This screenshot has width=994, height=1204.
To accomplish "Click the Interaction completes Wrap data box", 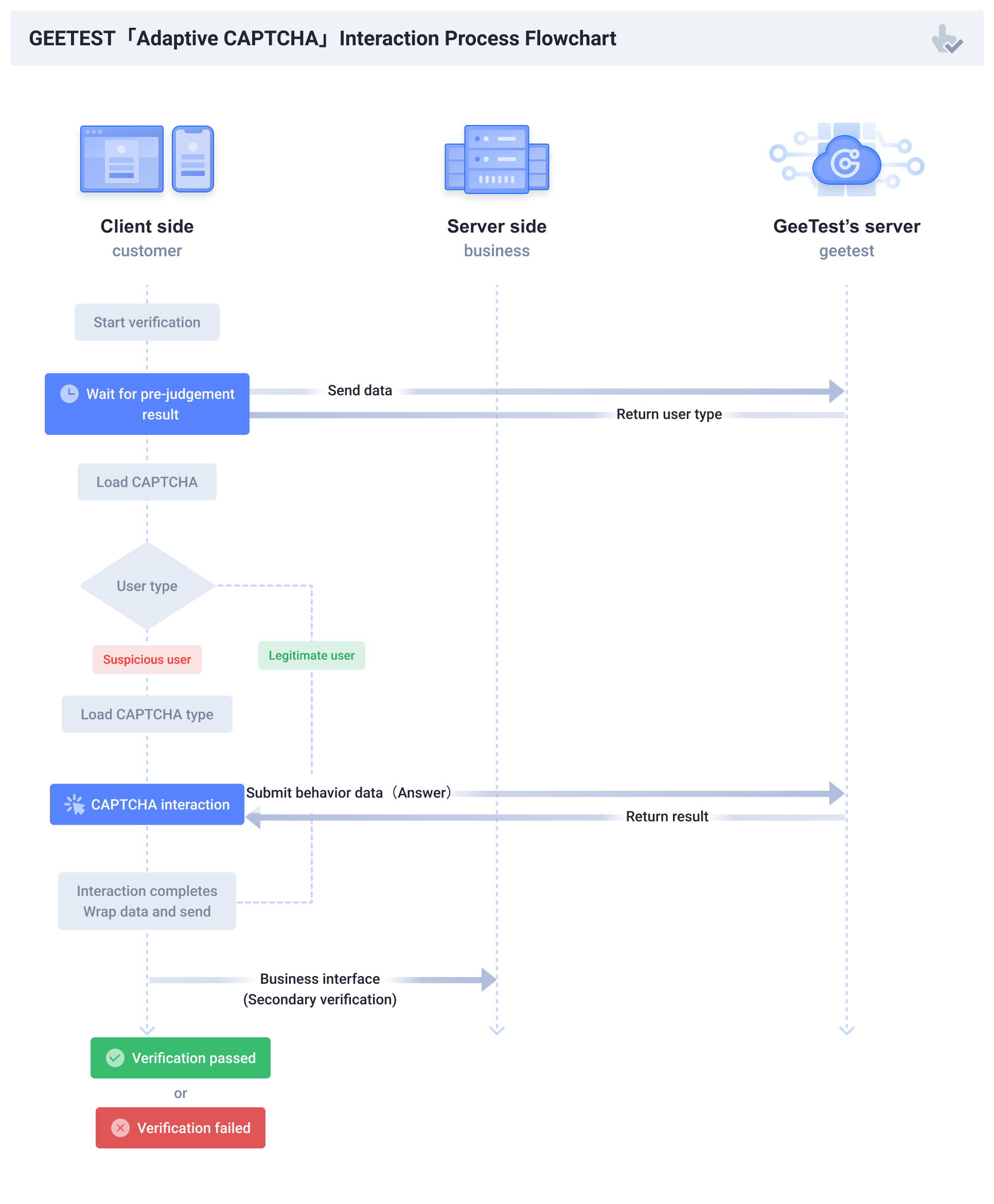I will 147,901.
